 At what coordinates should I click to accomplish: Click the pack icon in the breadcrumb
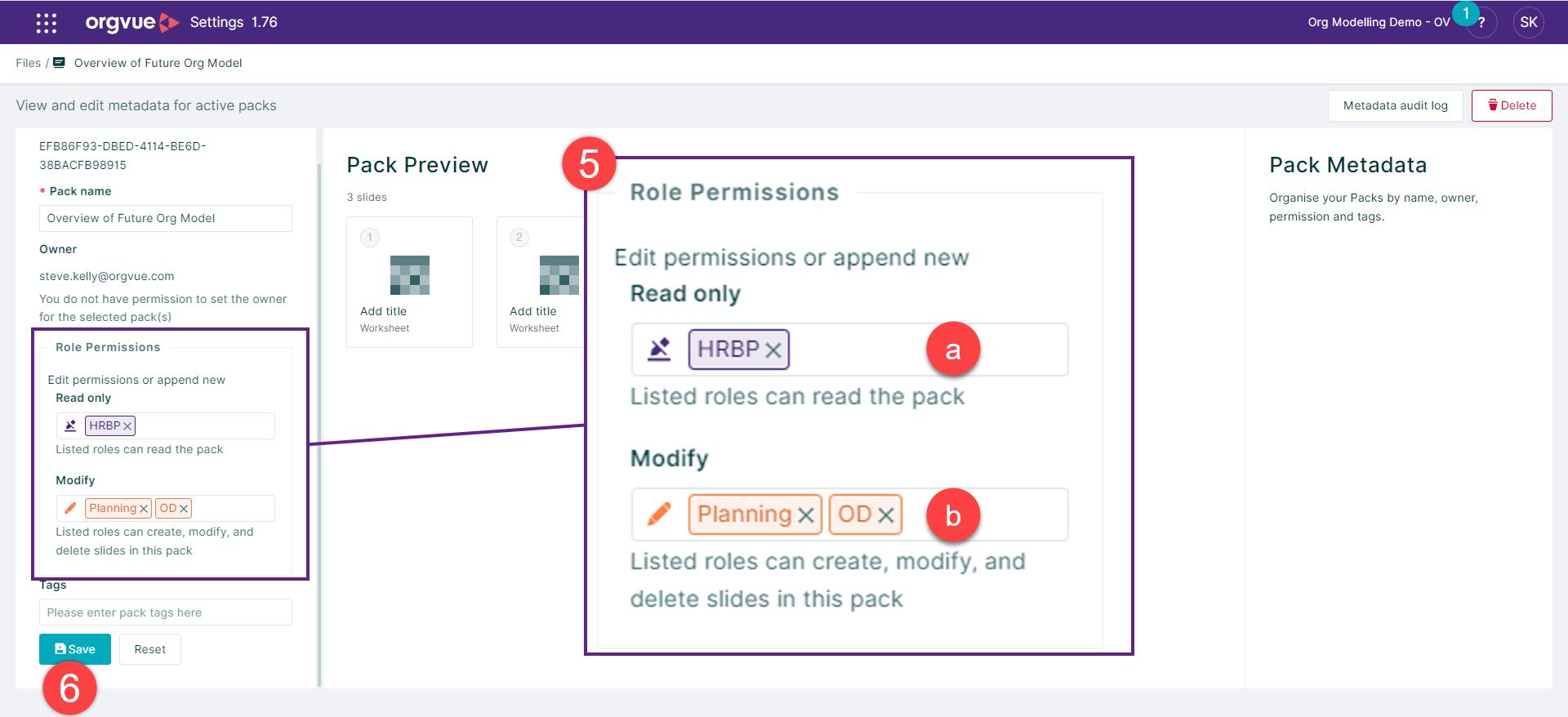tap(59, 63)
